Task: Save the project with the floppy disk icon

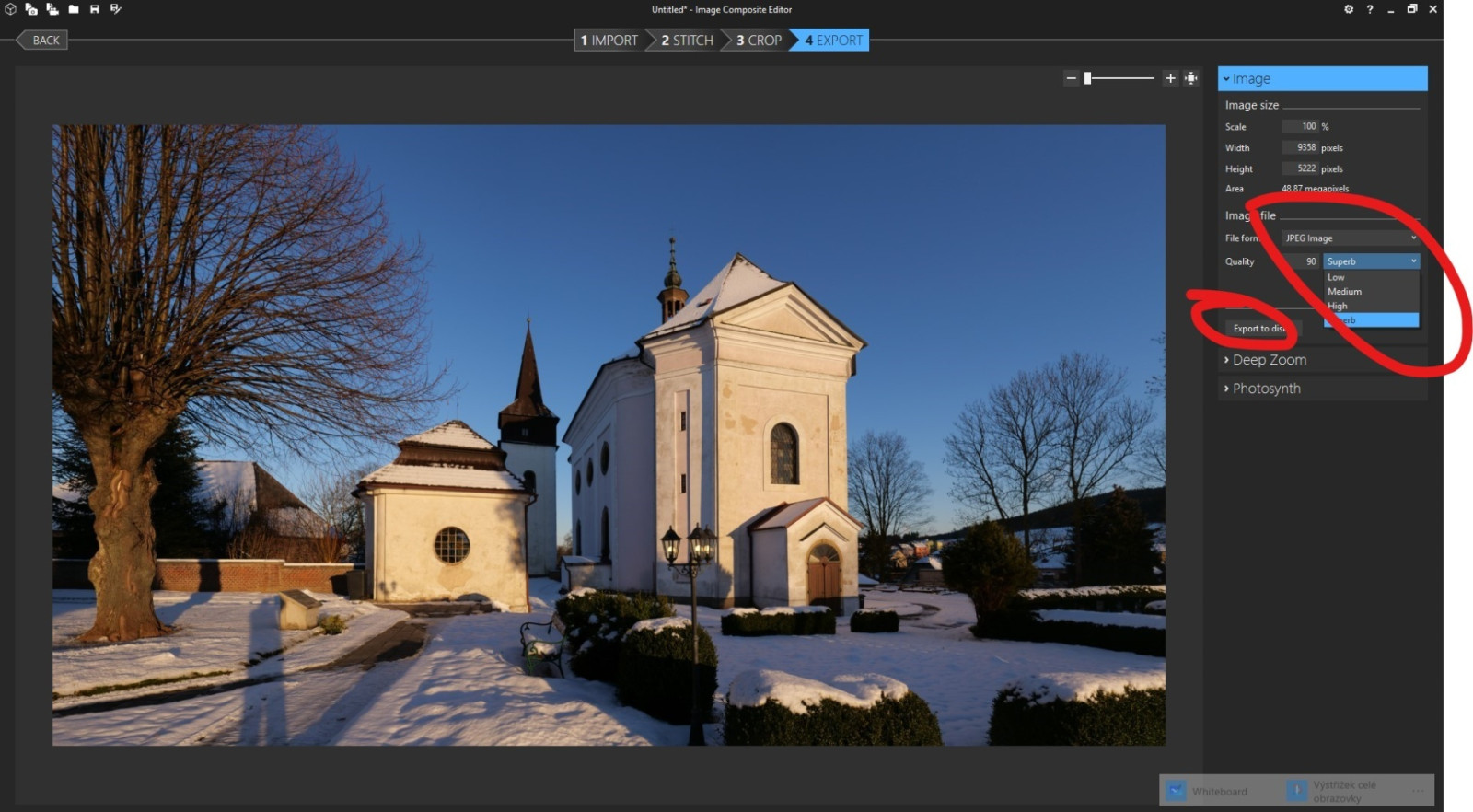Action: pos(95,9)
